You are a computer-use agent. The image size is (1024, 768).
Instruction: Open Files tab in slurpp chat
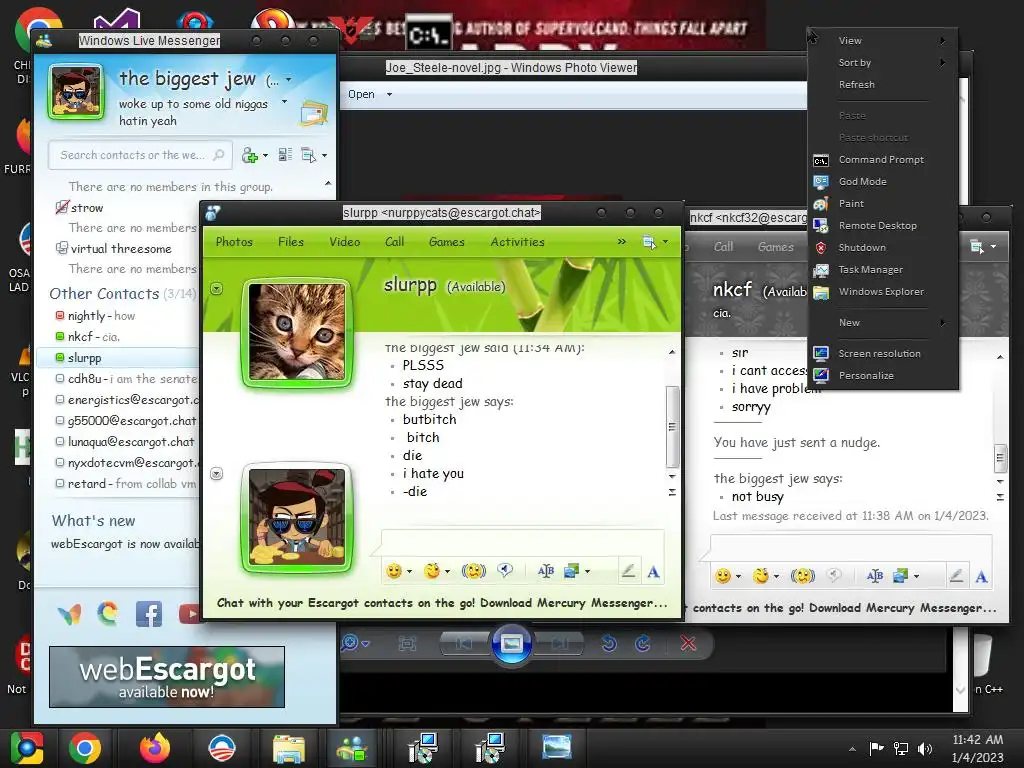point(291,242)
